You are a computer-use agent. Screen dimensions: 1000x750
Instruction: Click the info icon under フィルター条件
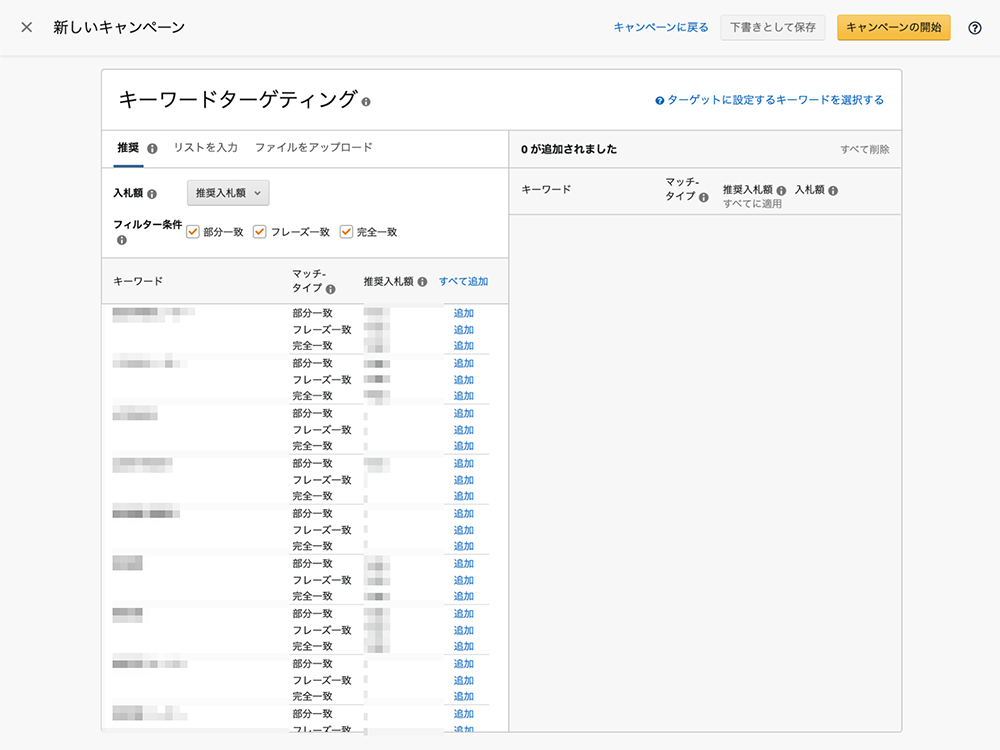tap(121, 240)
